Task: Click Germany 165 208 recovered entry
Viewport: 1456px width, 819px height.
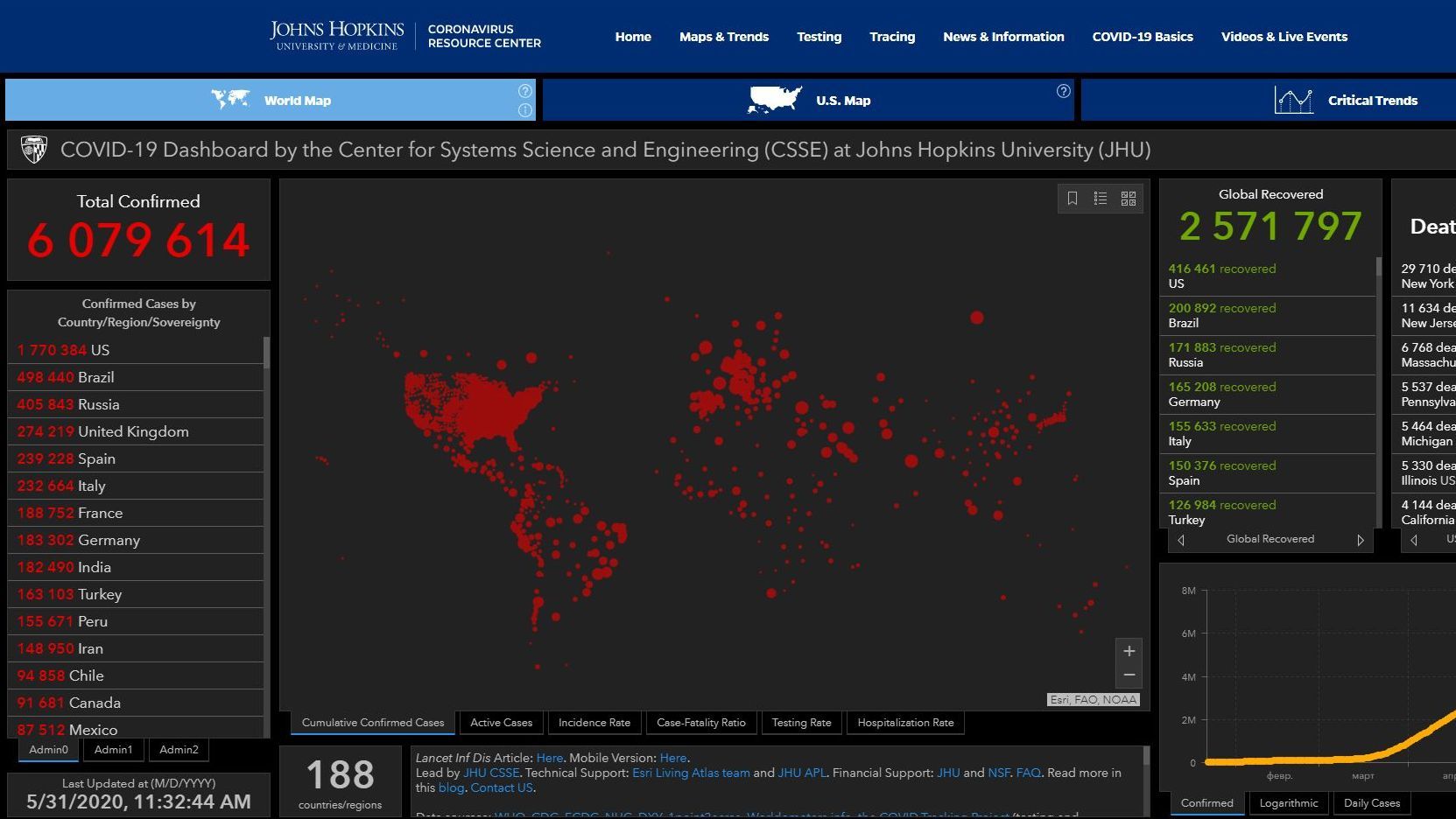Action: (1268, 395)
